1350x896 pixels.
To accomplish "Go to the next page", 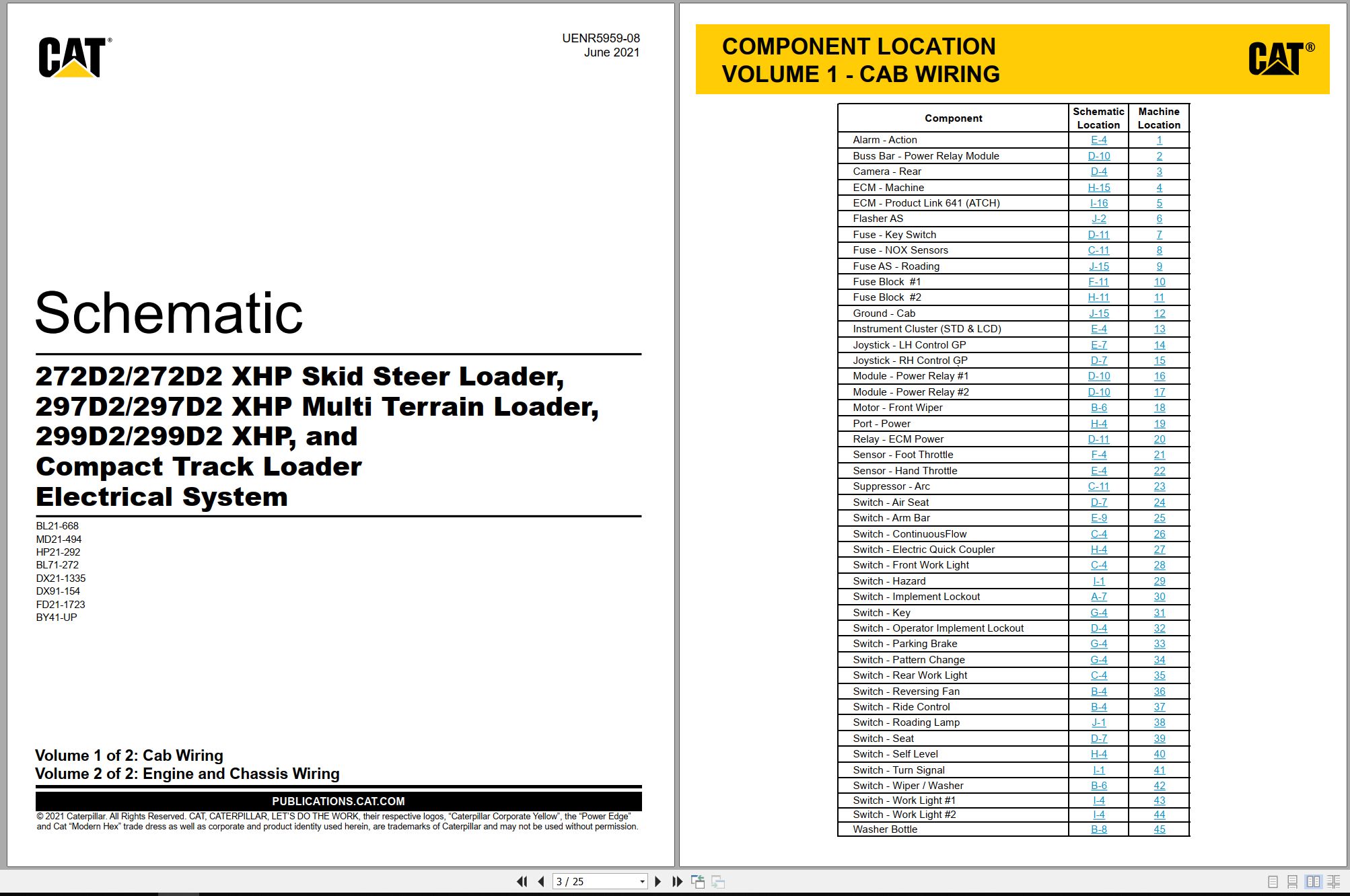I will pos(658,881).
